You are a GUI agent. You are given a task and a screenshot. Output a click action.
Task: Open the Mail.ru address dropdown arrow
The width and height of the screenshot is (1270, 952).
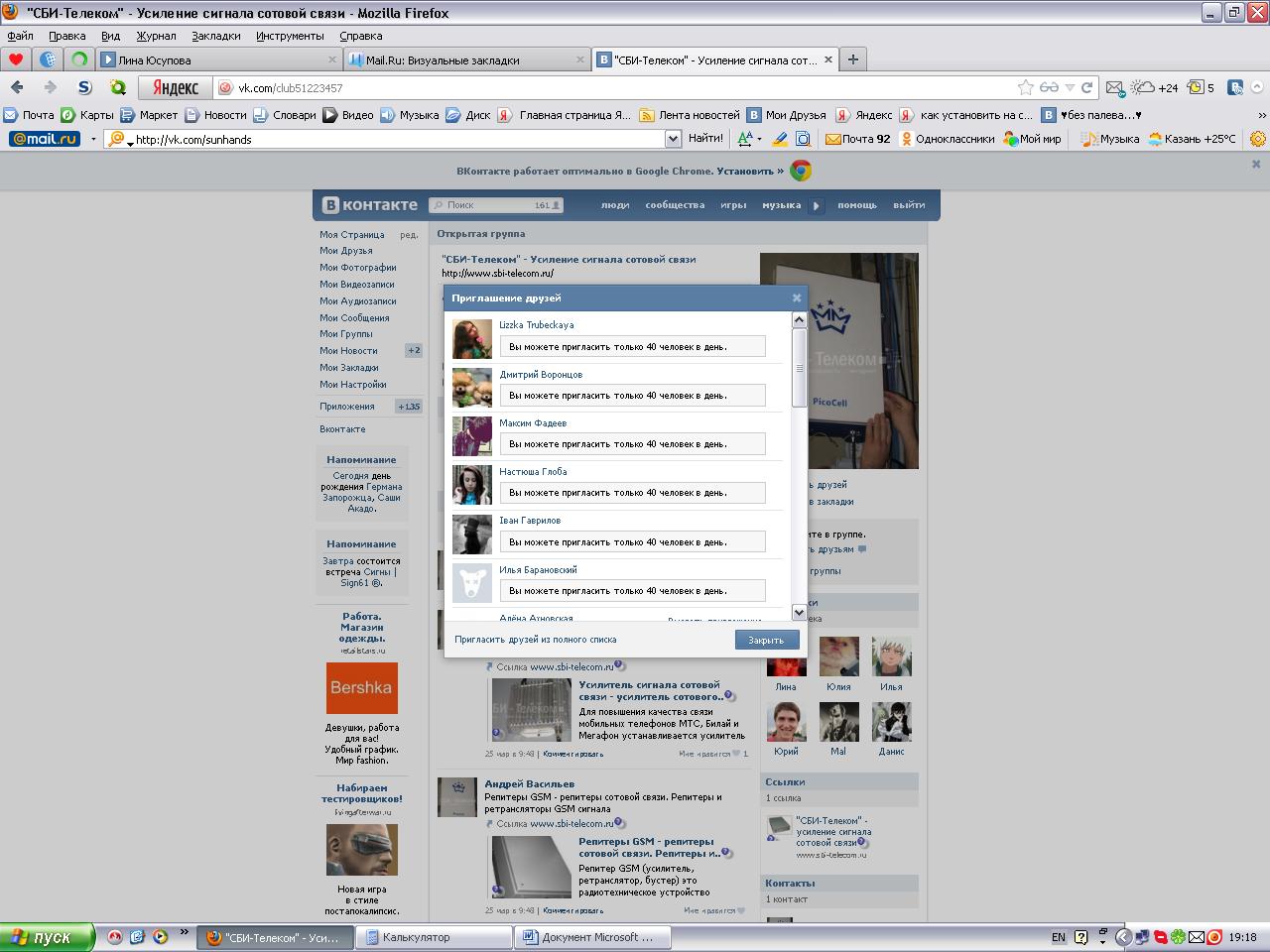click(x=673, y=139)
